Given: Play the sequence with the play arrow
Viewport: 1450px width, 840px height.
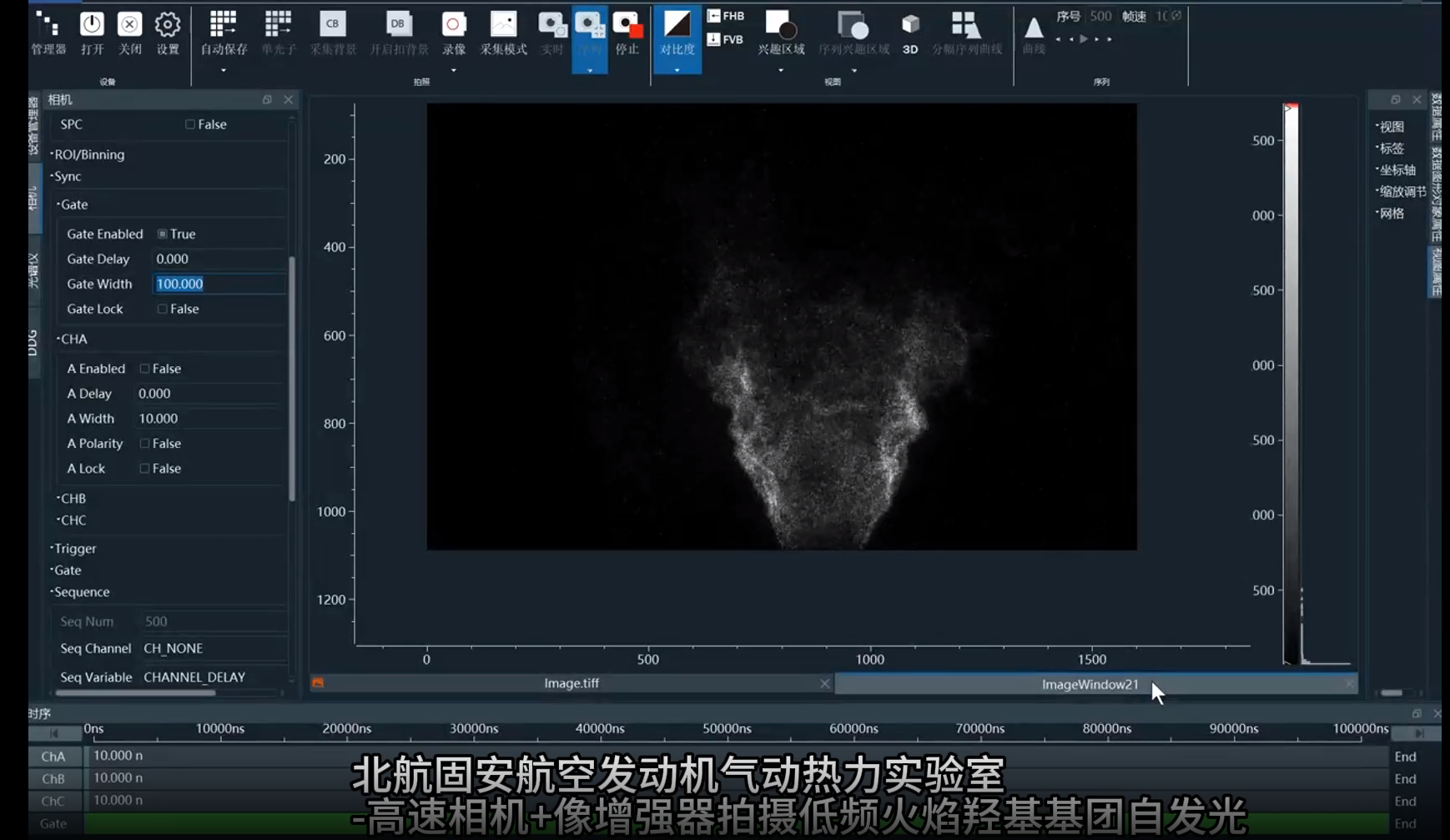Looking at the screenshot, I should point(1084,39).
